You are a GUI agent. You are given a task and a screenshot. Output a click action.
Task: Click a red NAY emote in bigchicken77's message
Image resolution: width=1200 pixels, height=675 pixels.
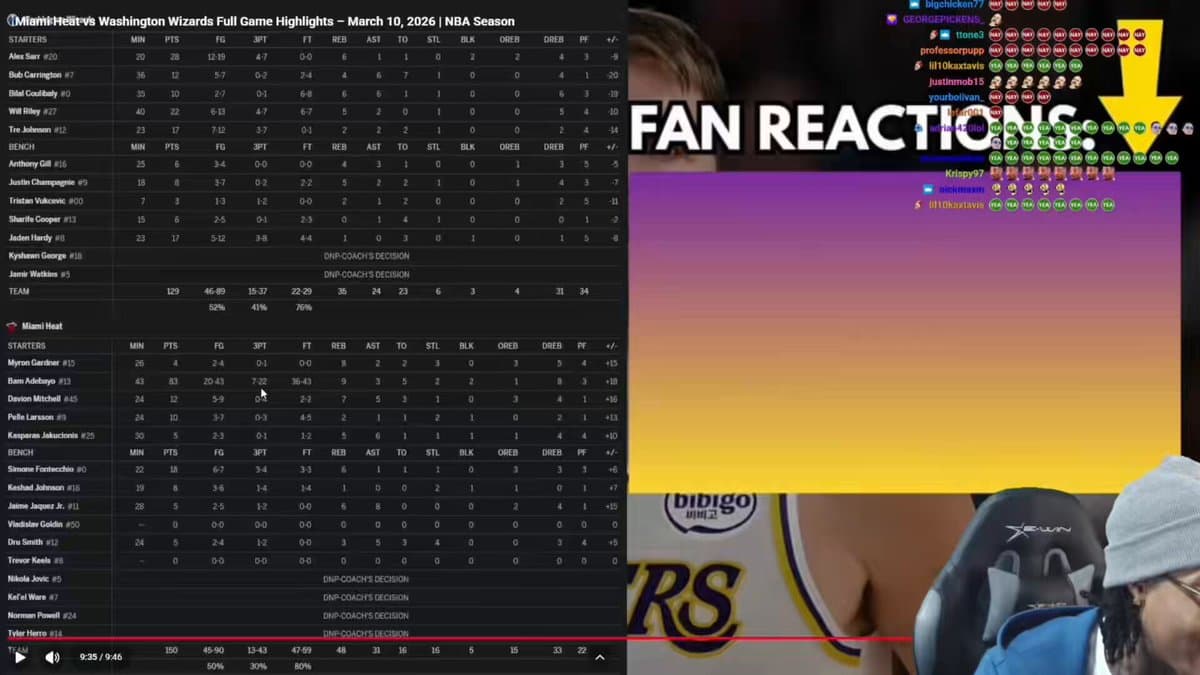click(x=995, y=6)
